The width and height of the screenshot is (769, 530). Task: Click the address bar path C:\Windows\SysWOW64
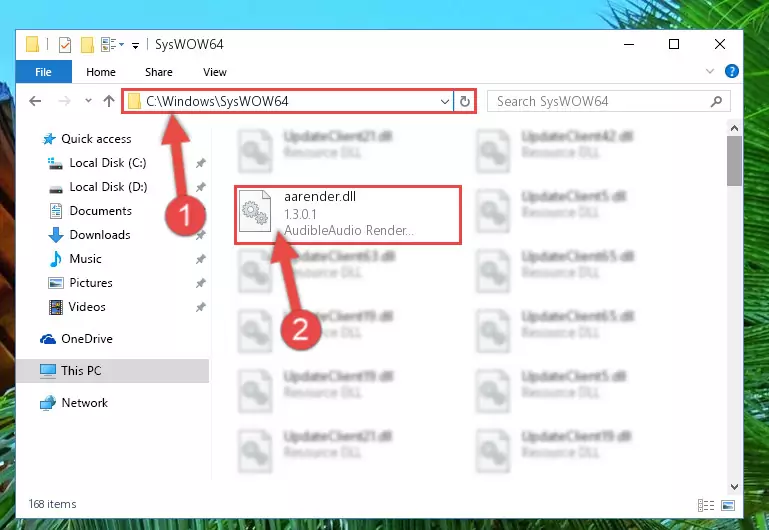click(217, 101)
